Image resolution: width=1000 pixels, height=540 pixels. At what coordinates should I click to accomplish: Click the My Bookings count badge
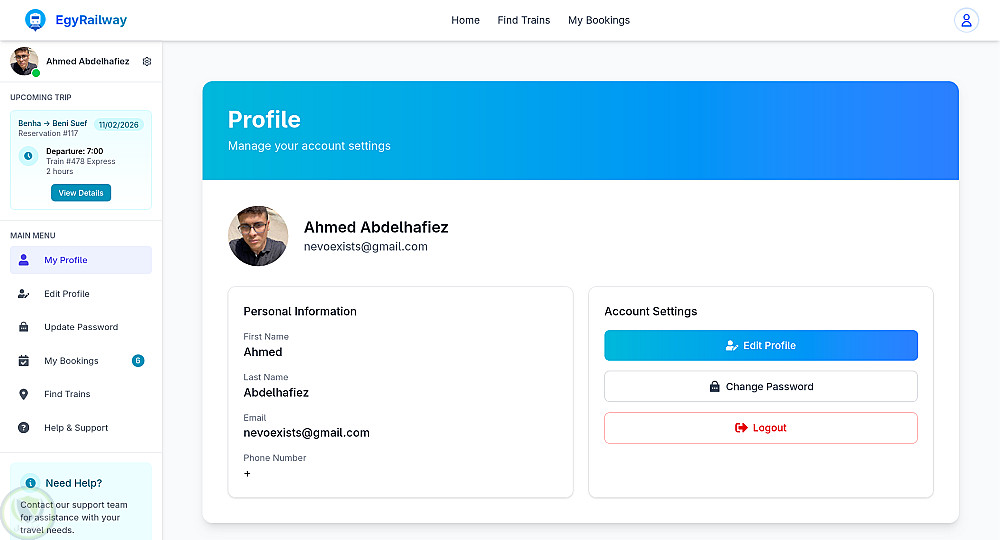click(x=138, y=361)
